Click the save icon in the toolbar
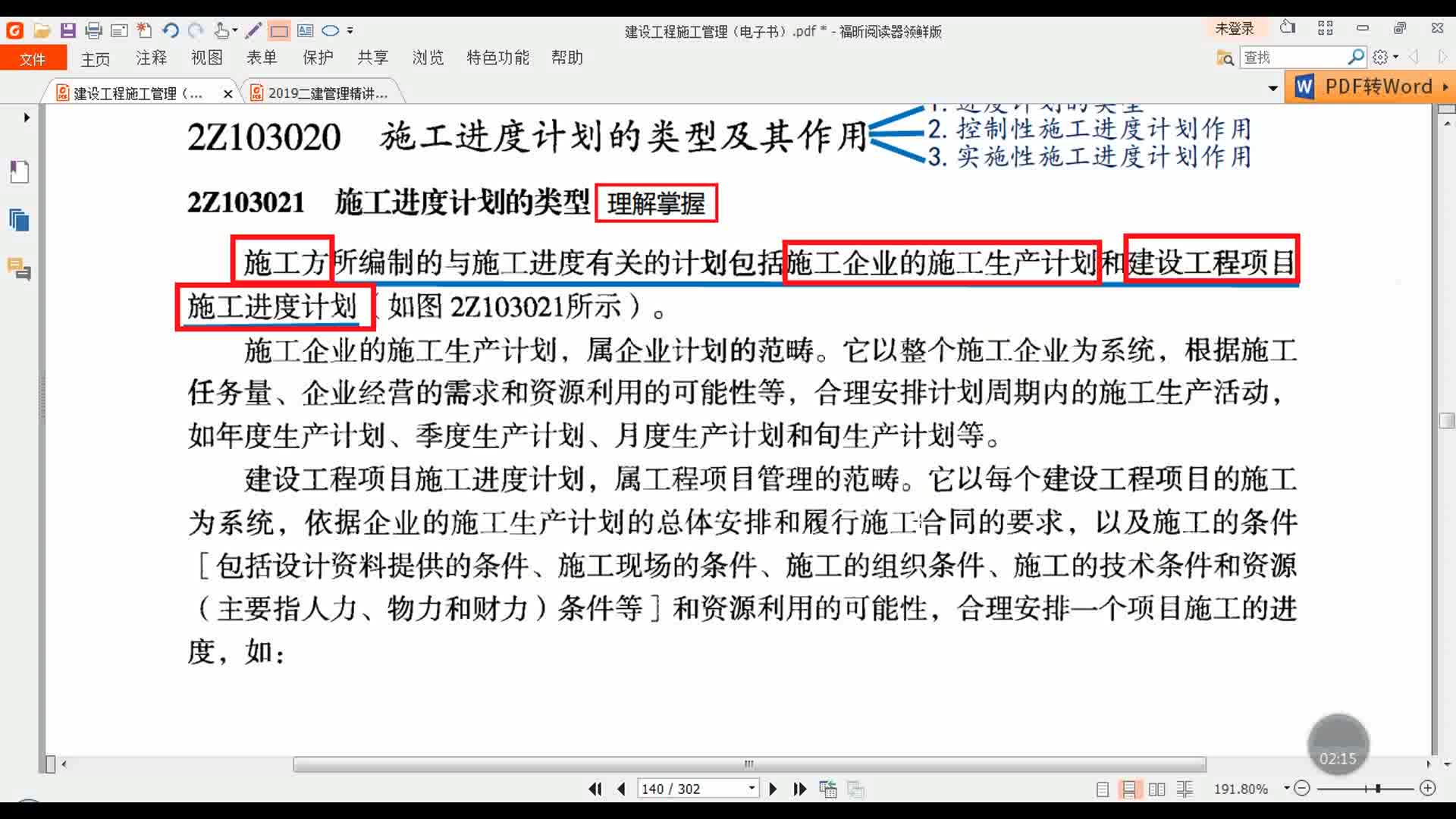1456x819 pixels. tap(67, 30)
